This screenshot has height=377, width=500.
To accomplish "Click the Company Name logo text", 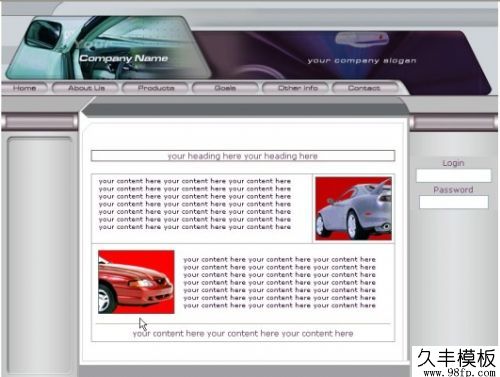I will tap(124, 58).
